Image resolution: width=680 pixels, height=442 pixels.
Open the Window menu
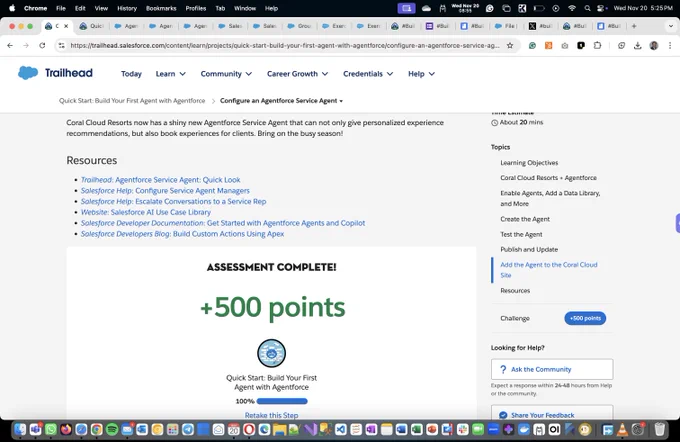pyautogui.click(x=245, y=8)
